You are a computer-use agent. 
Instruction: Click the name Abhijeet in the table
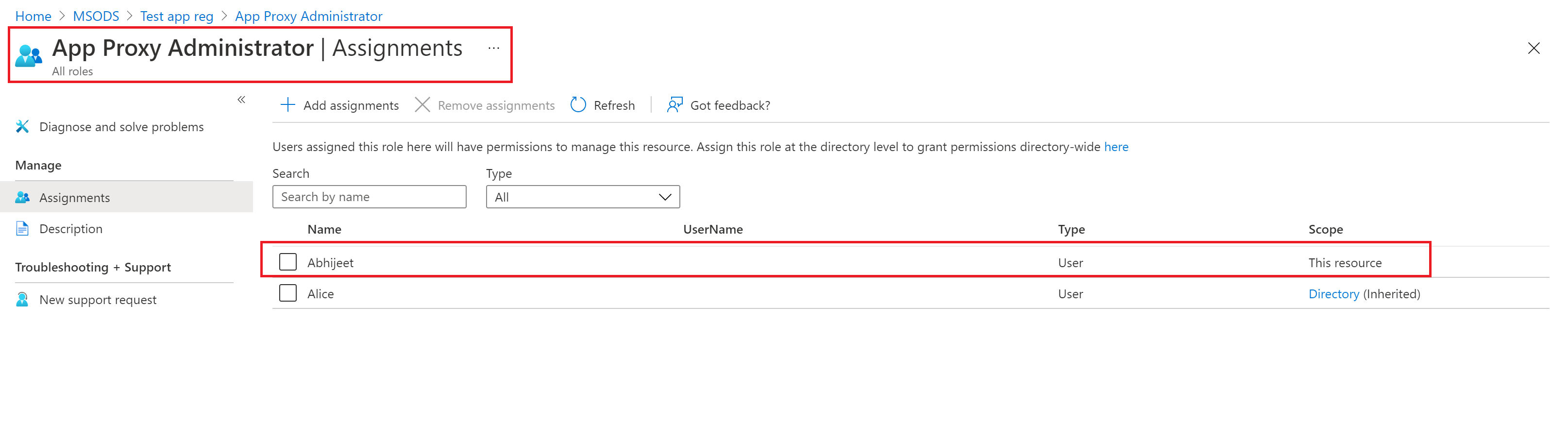tap(331, 262)
